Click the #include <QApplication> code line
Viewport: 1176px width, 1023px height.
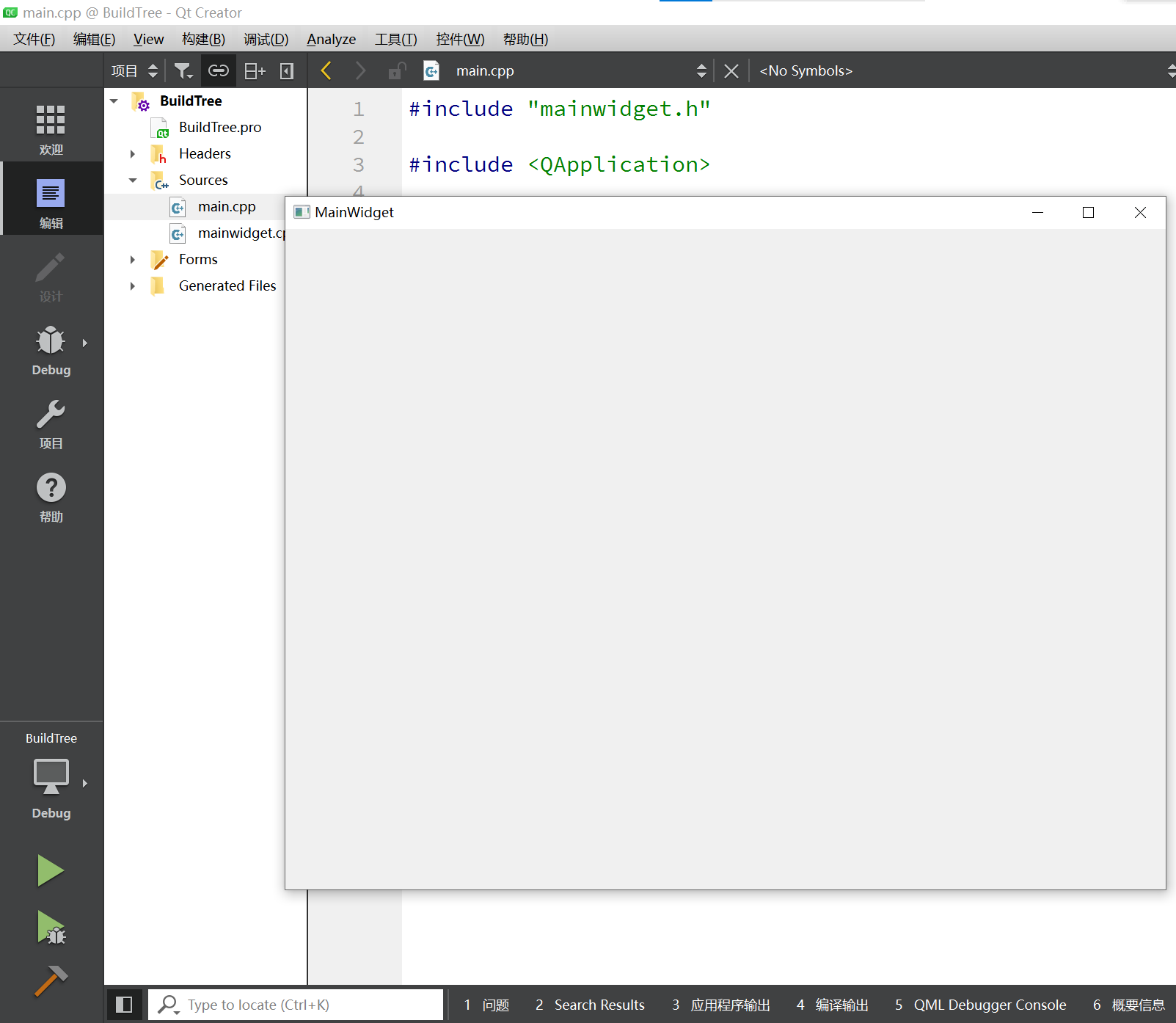pos(560,164)
